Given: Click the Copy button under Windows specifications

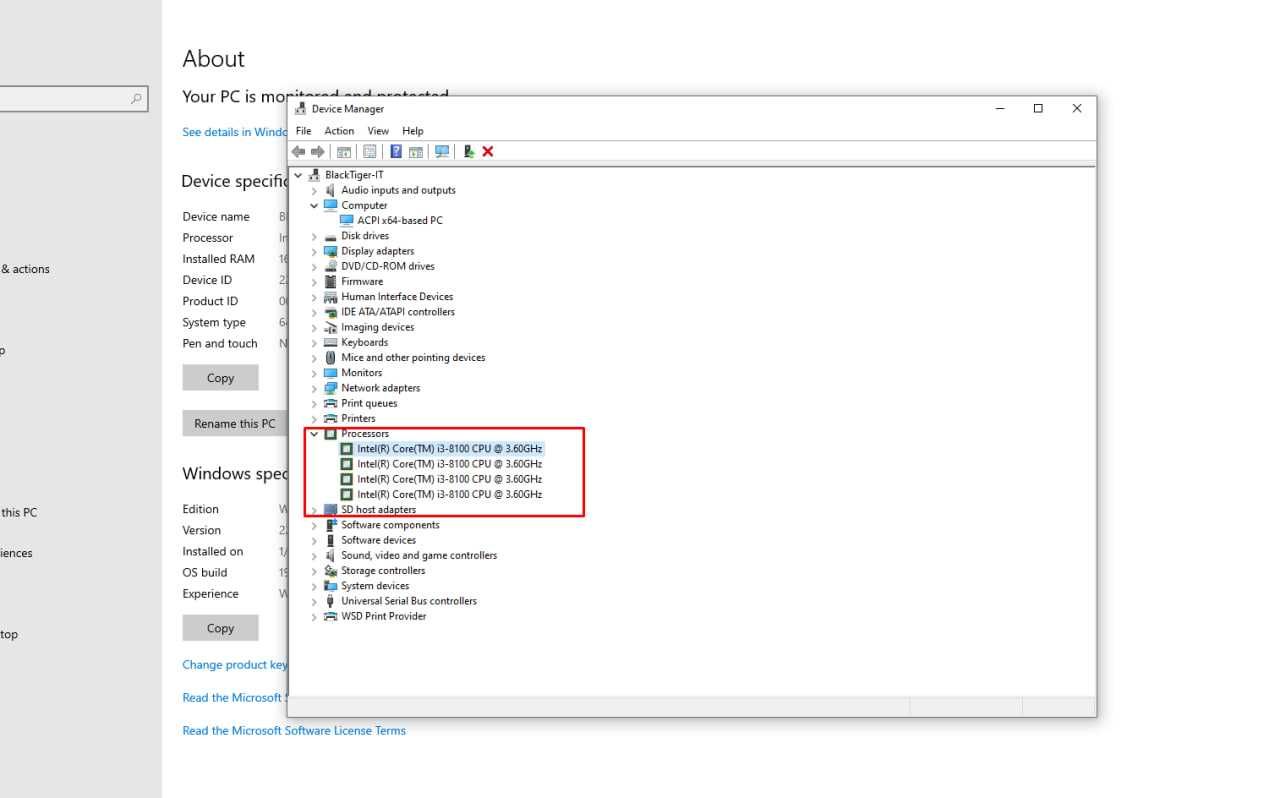Looking at the screenshot, I should pos(220,628).
